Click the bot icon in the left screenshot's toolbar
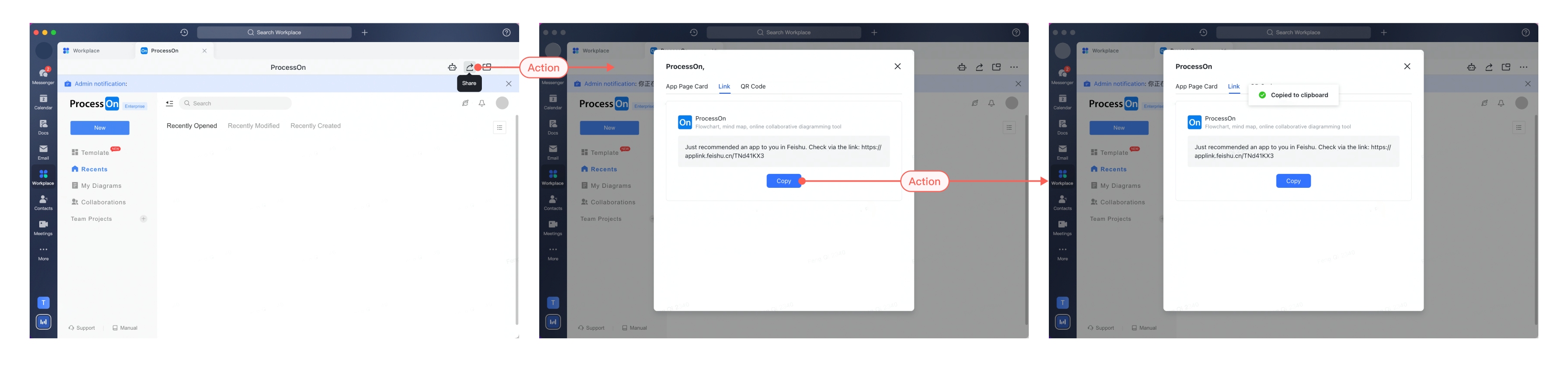 pos(452,67)
